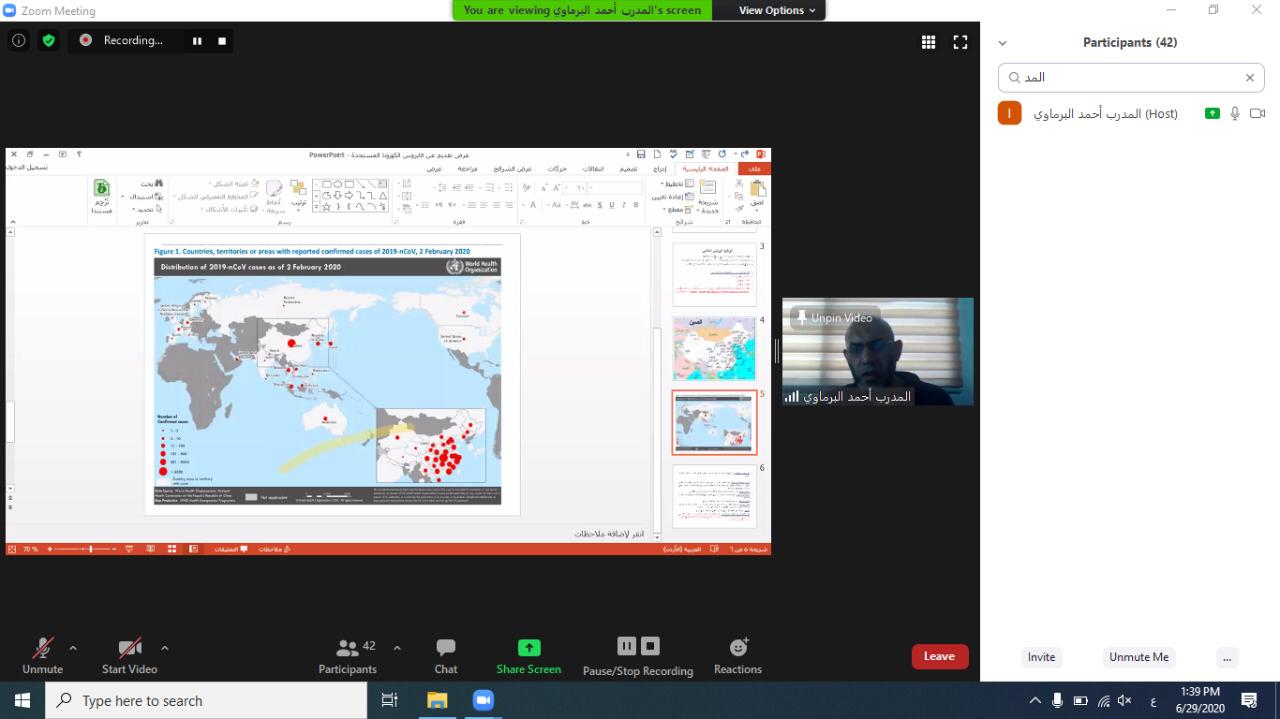
Task: Click the green Share Screen icon
Action: tap(529, 647)
